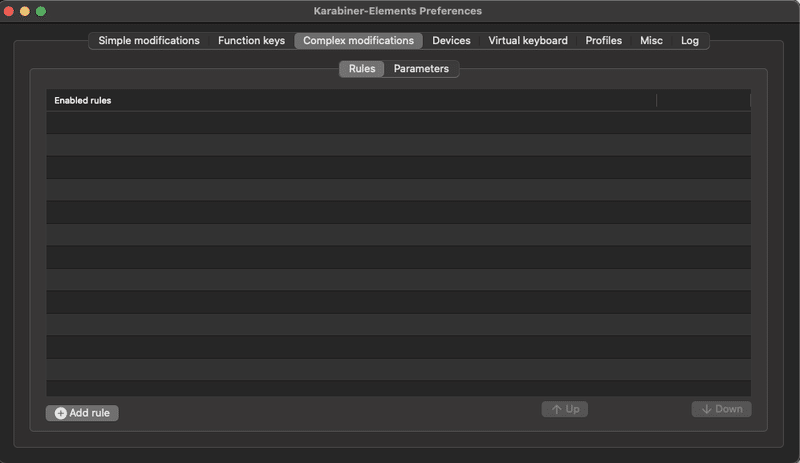Click the Down button

721,409
